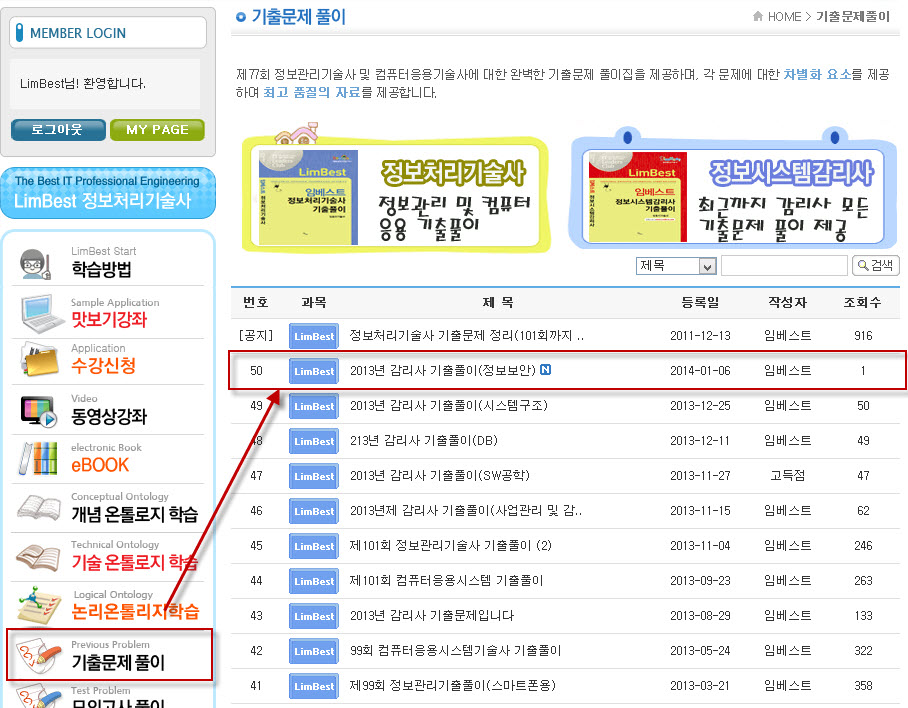908x708 pixels.
Task: Open post 2013년 감리사 기출풀이(SW공학)
Action: pos(440,475)
